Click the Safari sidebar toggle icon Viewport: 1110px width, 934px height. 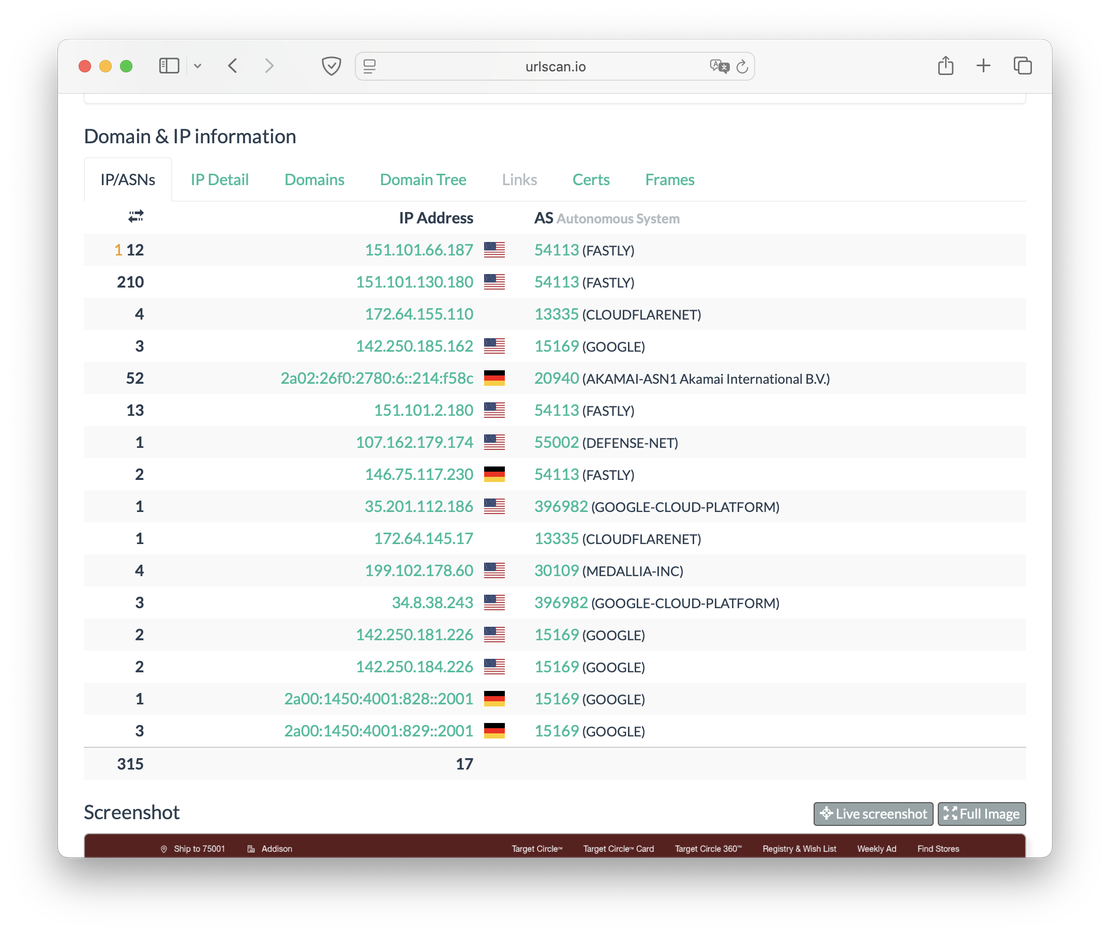click(x=169, y=66)
